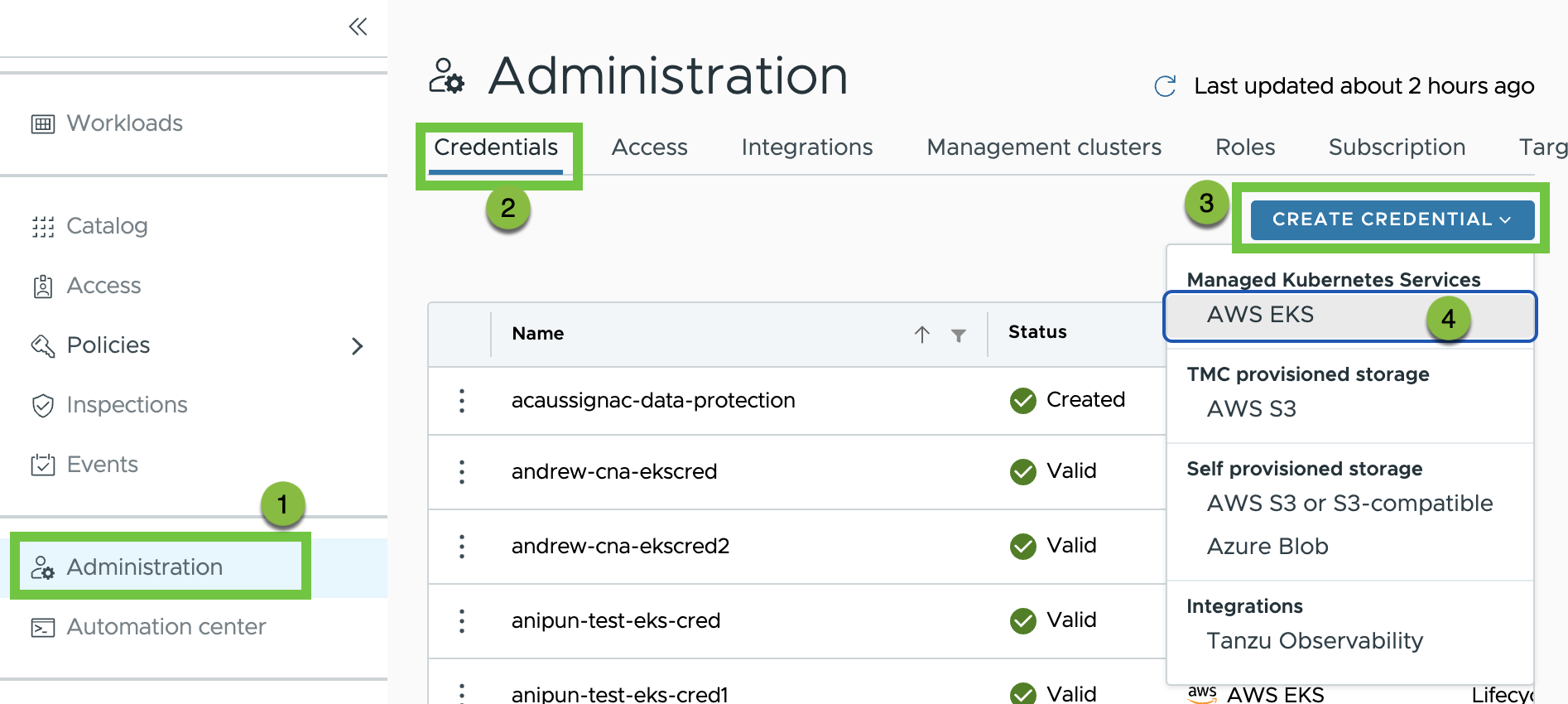Click the Name column header
Screen dimensions: 1568x704
(538, 334)
